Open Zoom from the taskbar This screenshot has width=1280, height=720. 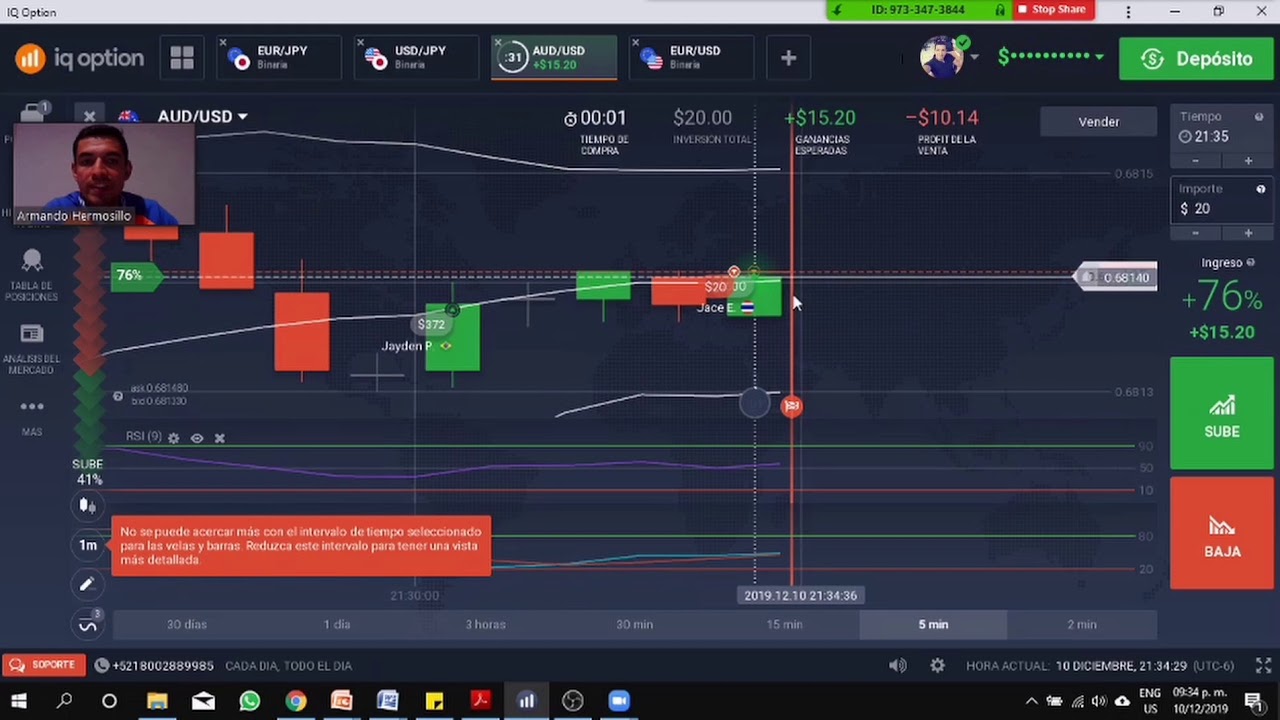tap(618, 701)
